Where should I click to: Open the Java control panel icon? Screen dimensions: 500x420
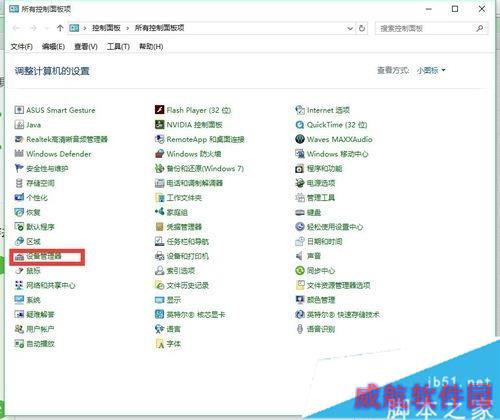[19, 125]
